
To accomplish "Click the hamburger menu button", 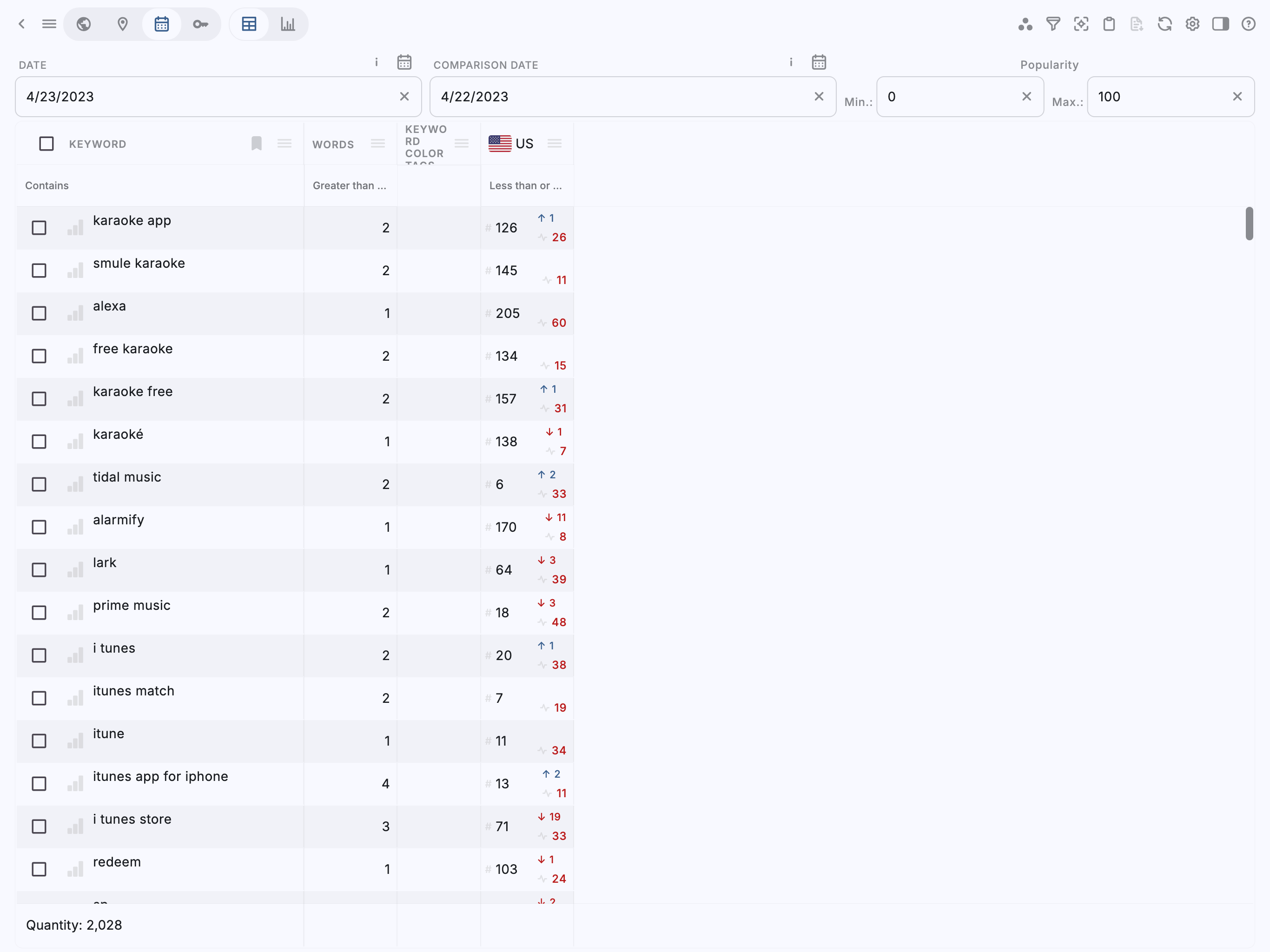I will pyautogui.click(x=49, y=24).
